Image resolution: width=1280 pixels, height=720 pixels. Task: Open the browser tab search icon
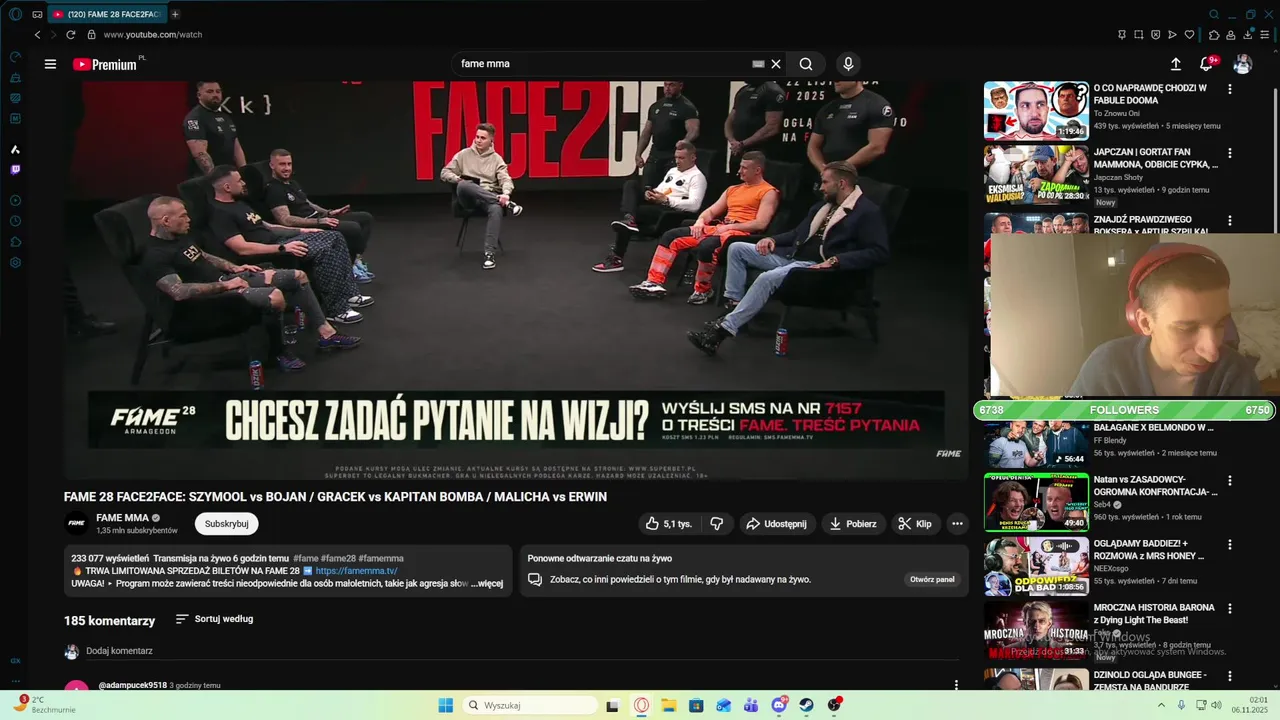tap(1214, 14)
